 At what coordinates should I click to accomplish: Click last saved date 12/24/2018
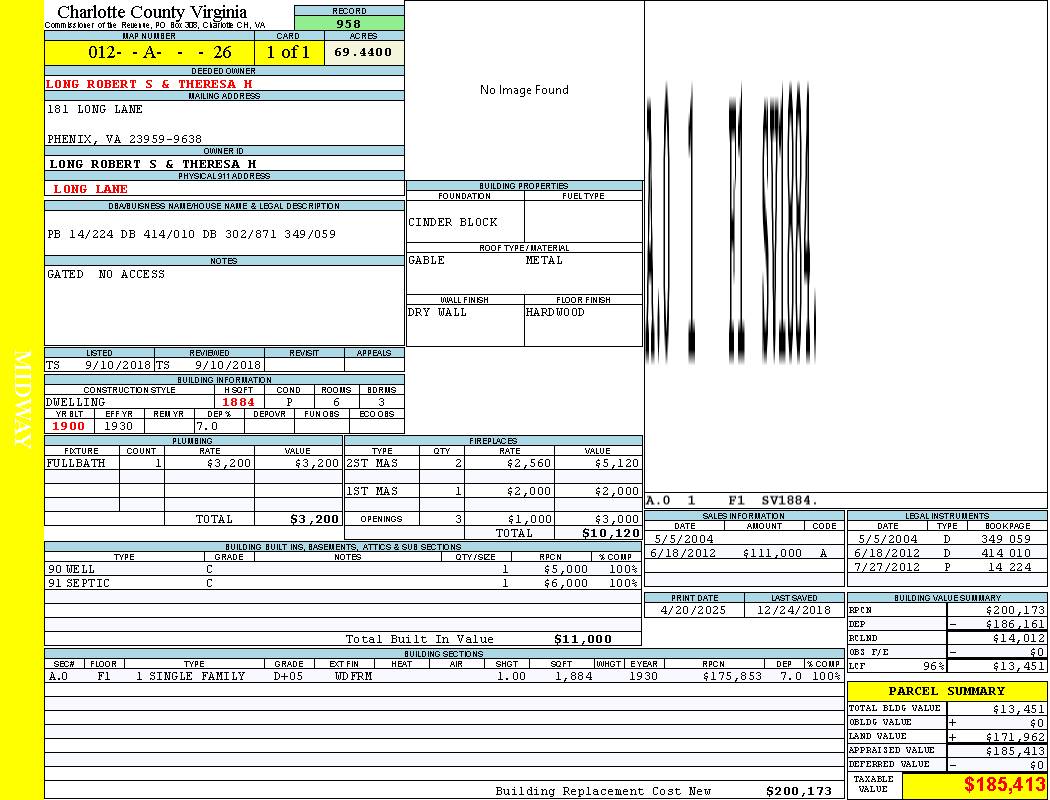click(794, 610)
